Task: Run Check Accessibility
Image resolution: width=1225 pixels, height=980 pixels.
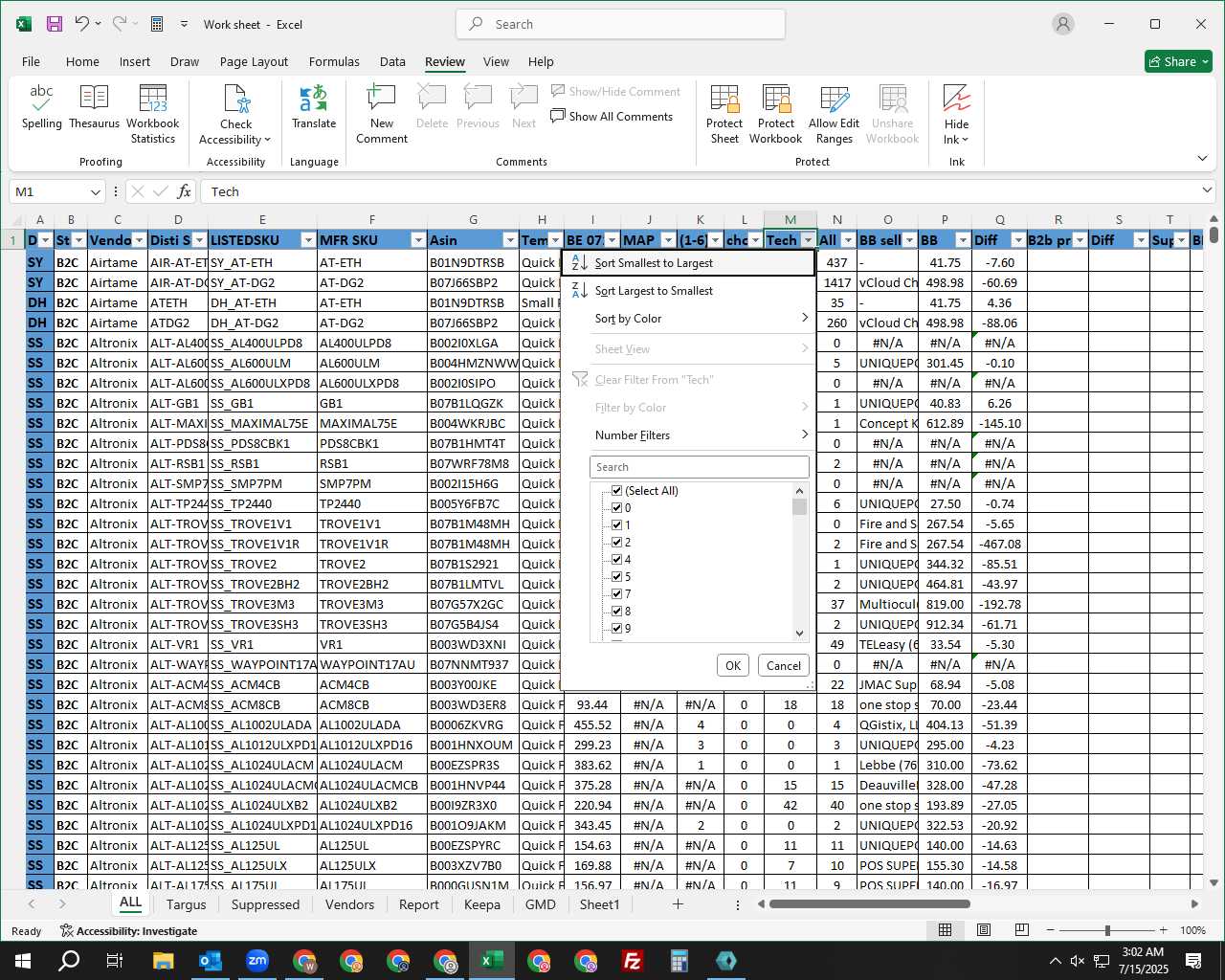Action: (x=235, y=115)
